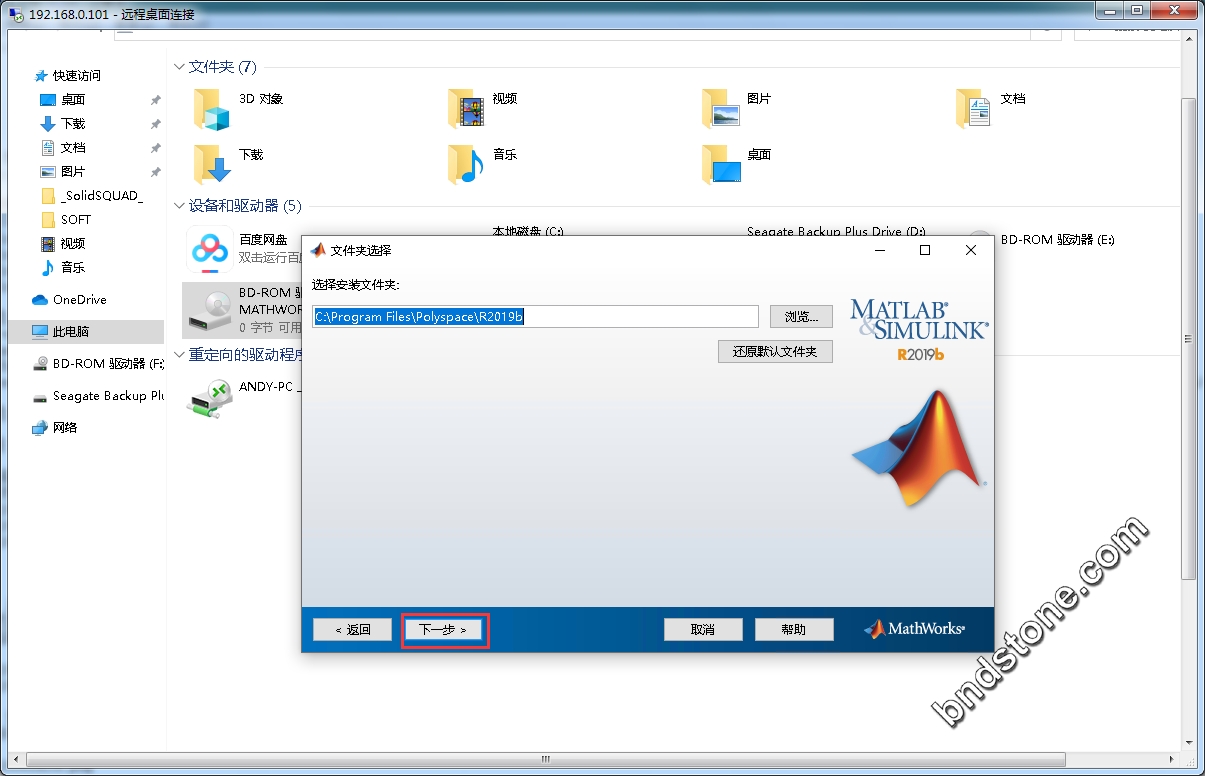1205x776 pixels.
Task: Open installer 帮助 (Help) button
Action: click(793, 630)
